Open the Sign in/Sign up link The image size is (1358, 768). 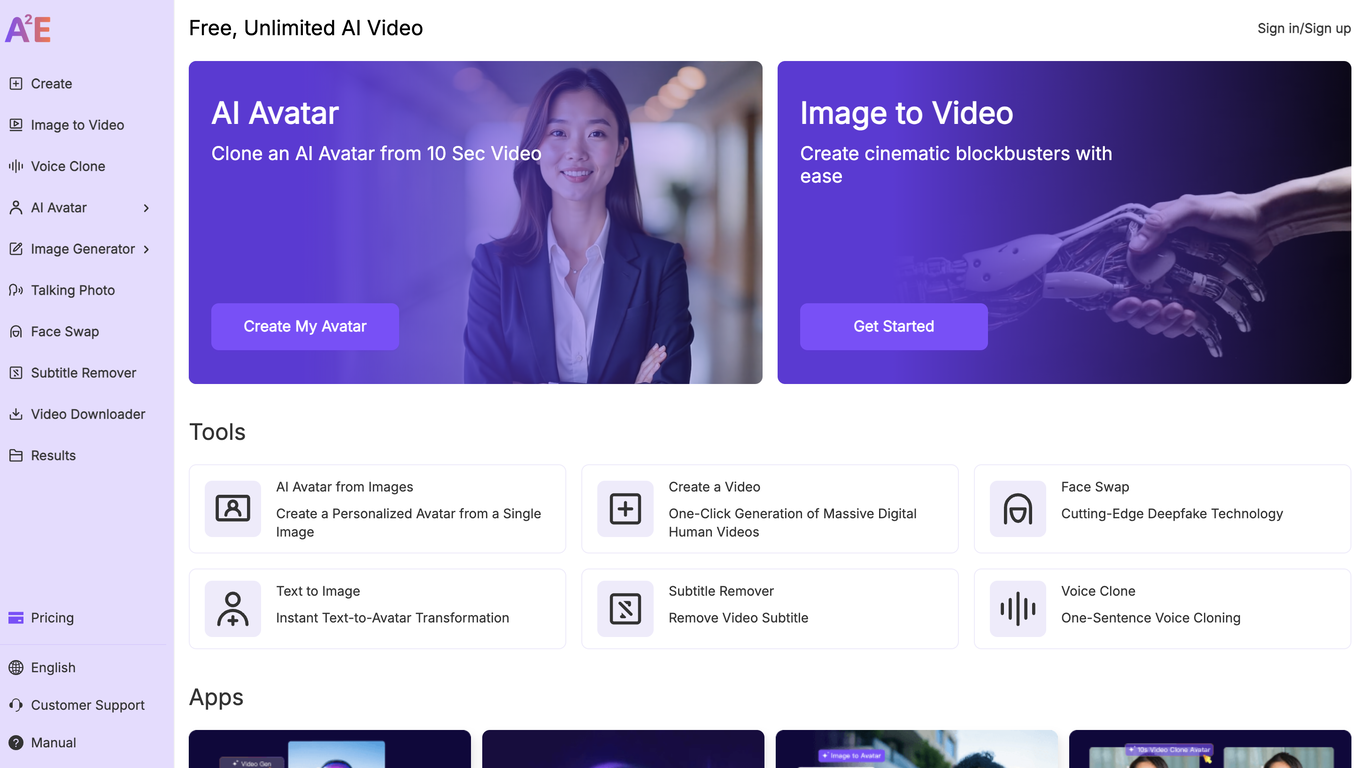pos(1303,28)
